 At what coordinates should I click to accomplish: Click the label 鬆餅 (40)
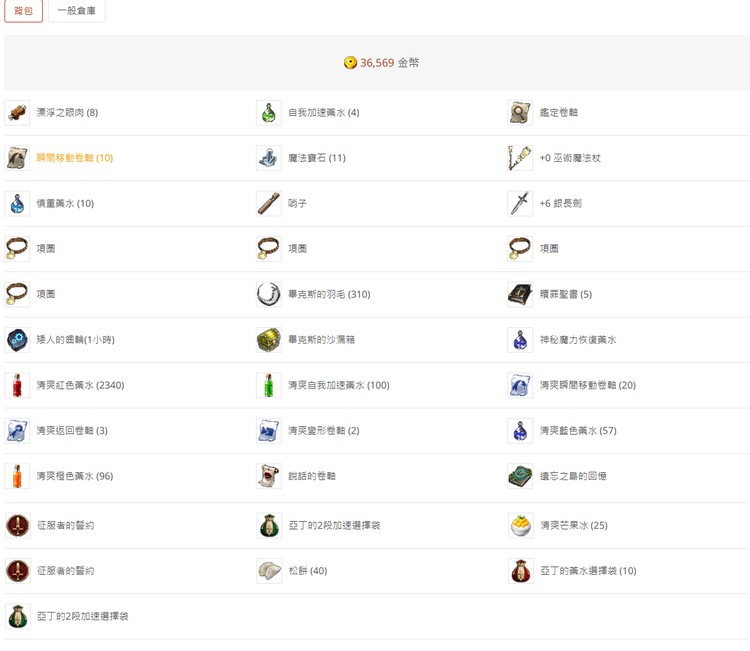[308, 571]
